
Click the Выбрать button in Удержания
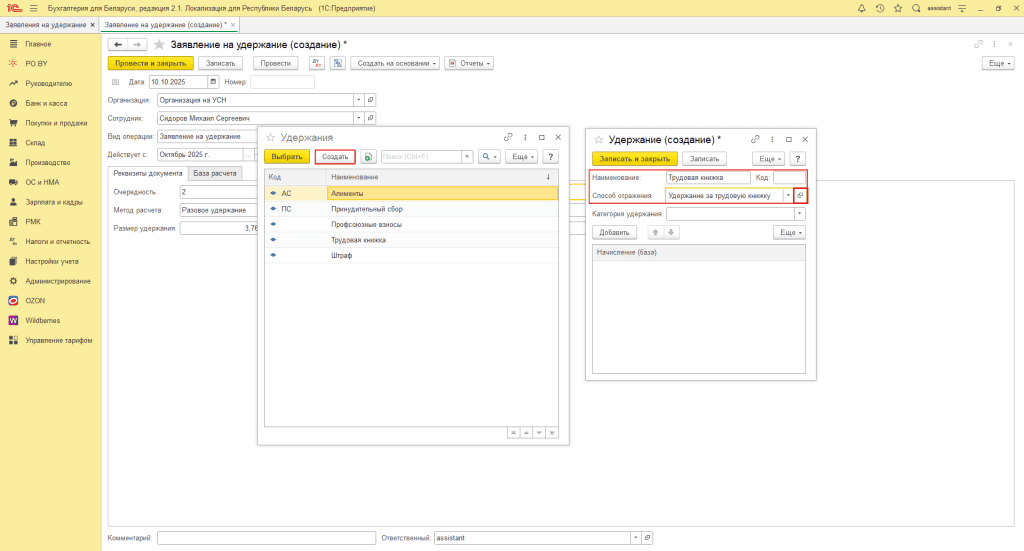tap(287, 157)
